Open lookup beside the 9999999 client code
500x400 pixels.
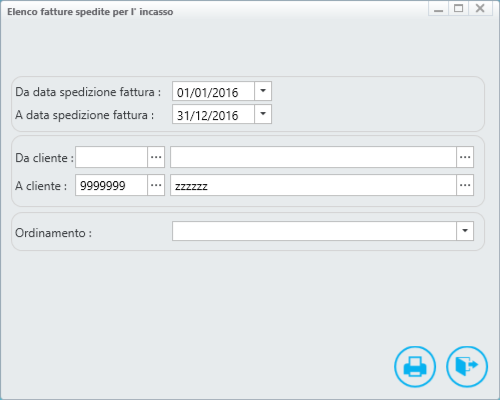[156, 185]
